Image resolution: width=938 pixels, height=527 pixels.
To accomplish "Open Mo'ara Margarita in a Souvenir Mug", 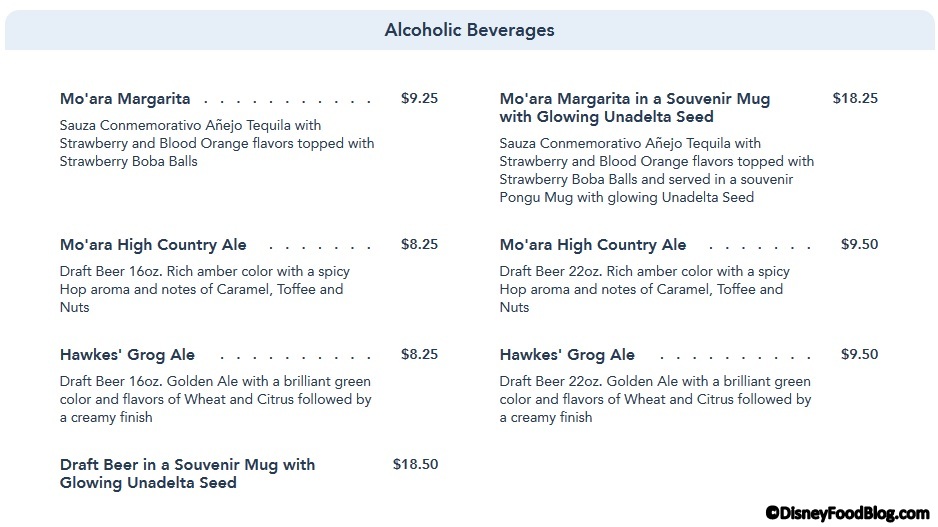I will pyautogui.click(x=634, y=108).
